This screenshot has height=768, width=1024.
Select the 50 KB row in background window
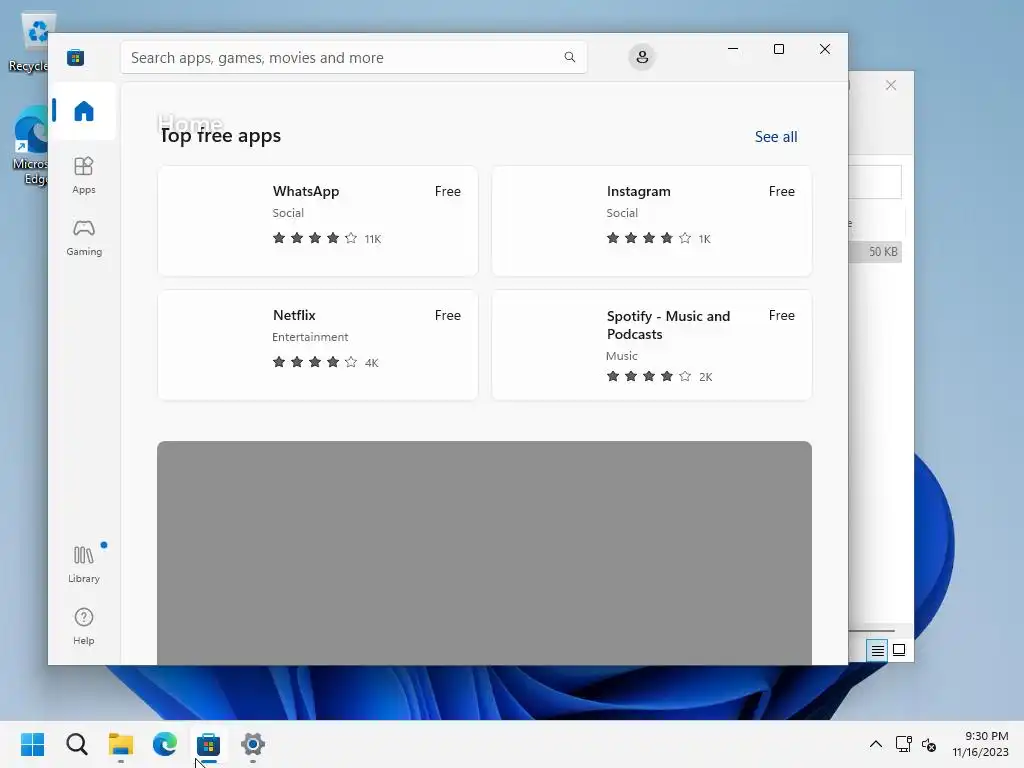(x=875, y=251)
